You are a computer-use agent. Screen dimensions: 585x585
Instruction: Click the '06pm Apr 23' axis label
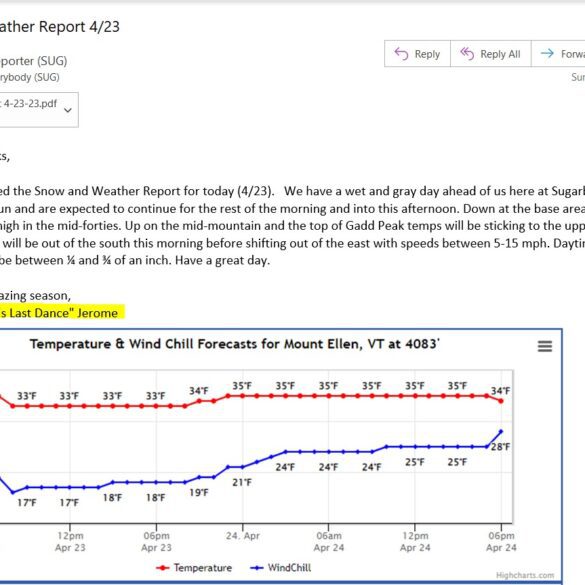(x=156, y=541)
